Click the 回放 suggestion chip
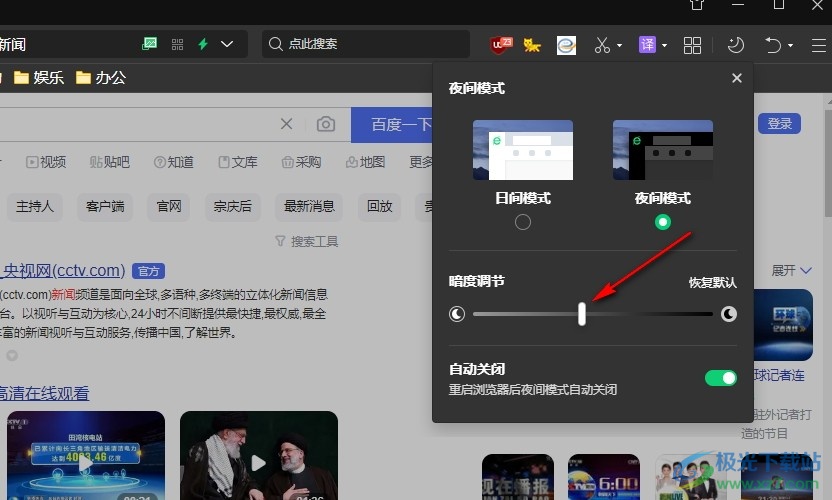 coord(379,206)
